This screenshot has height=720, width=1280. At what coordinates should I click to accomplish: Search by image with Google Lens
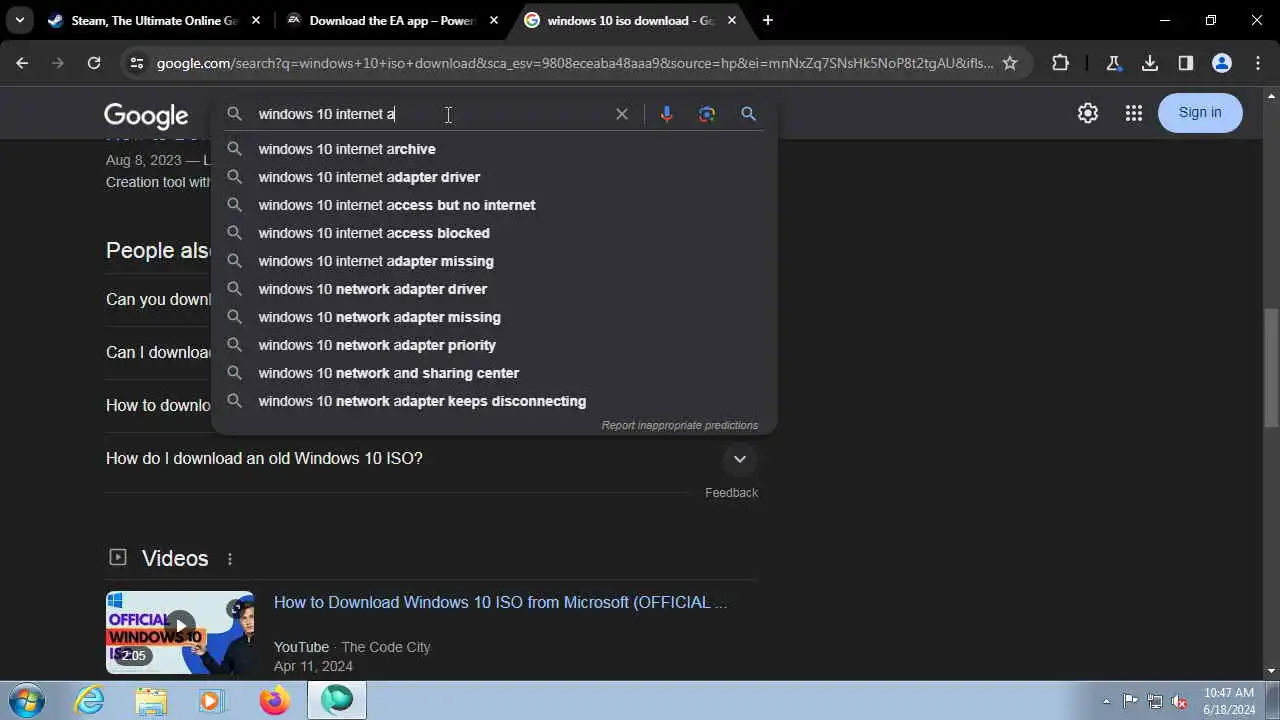pyautogui.click(x=707, y=114)
